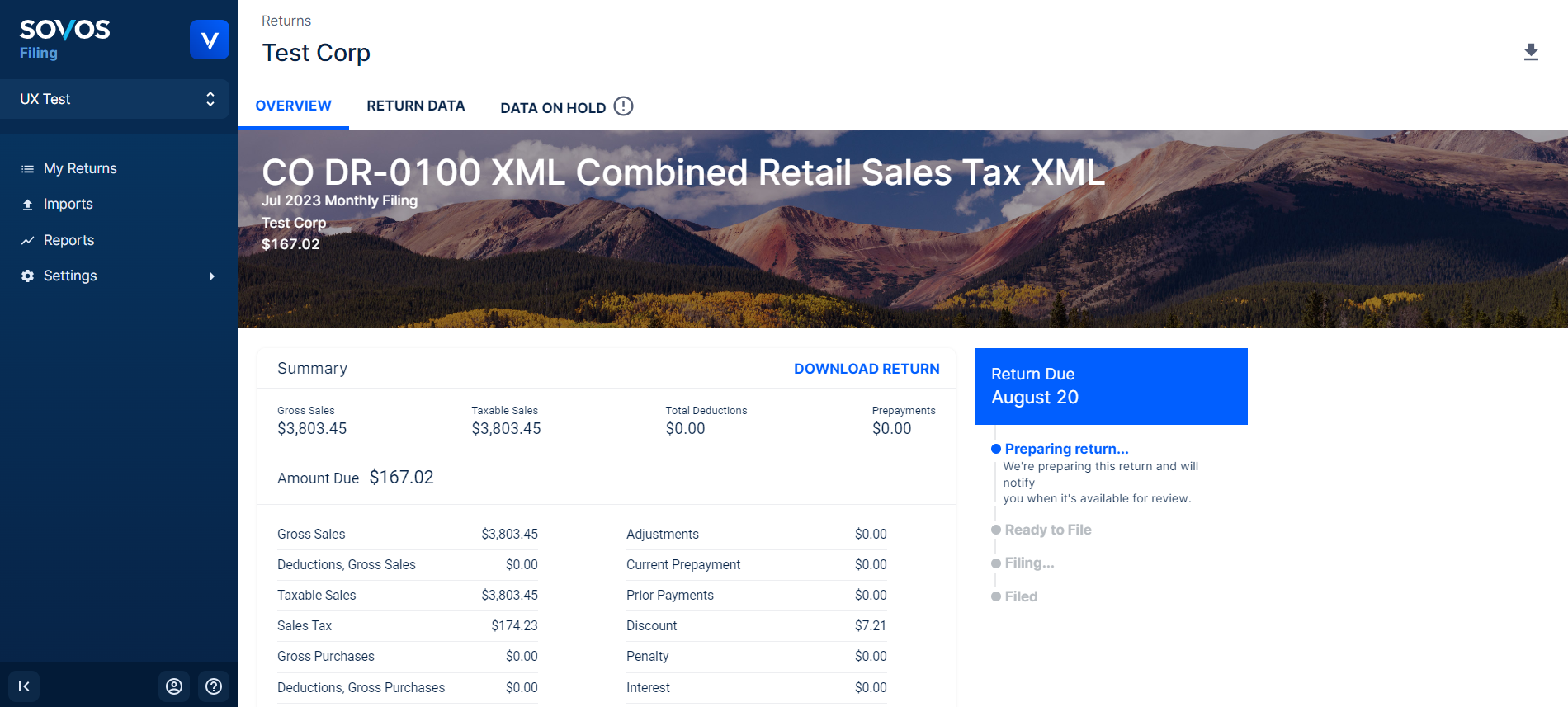The image size is (1568, 707).
Task: Go to My Returns in sidebar
Action: (x=80, y=168)
